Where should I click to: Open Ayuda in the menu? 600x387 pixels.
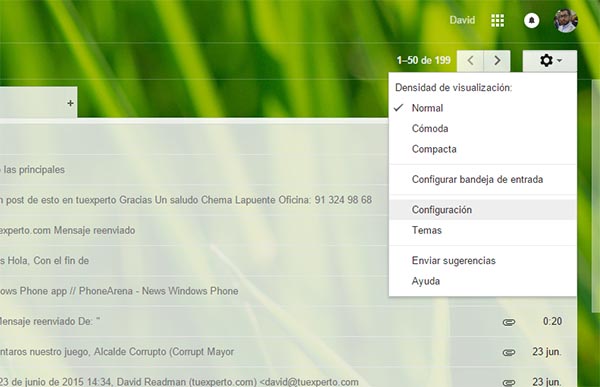[483, 281]
